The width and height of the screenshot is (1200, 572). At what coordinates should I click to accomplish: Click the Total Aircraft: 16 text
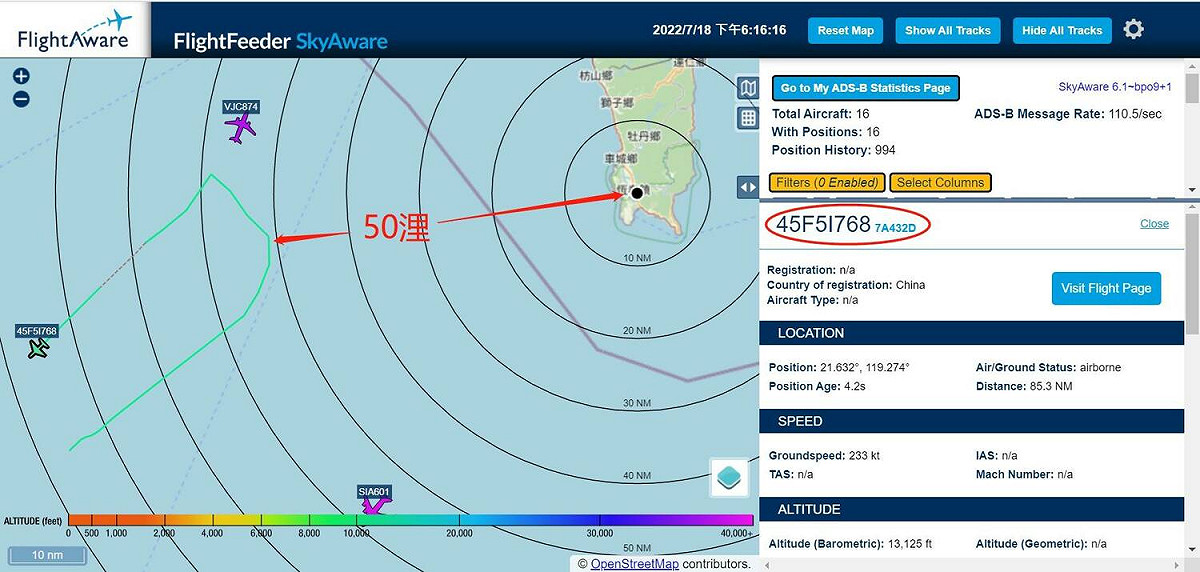point(820,114)
